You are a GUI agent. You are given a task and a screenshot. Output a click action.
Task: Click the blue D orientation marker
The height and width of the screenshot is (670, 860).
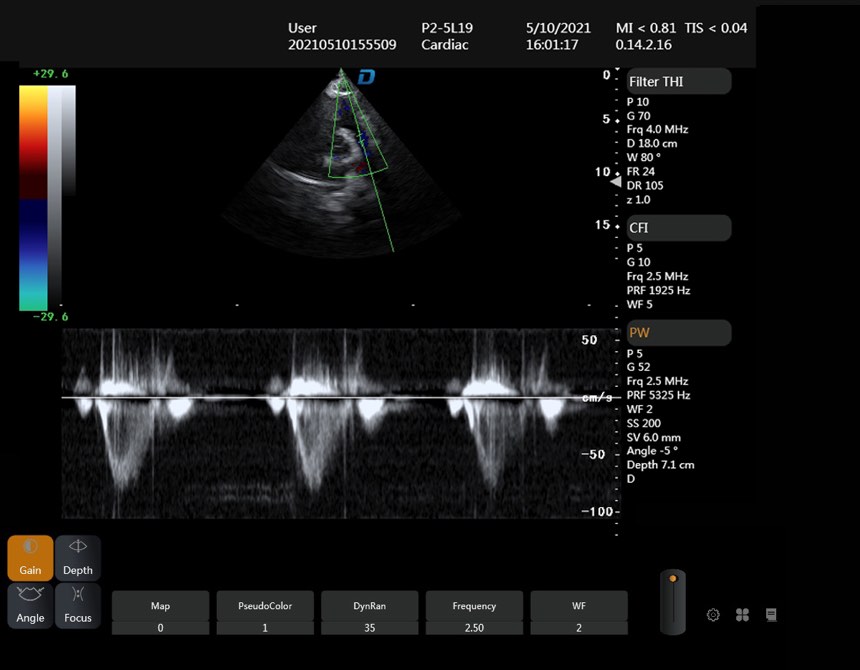[367, 77]
